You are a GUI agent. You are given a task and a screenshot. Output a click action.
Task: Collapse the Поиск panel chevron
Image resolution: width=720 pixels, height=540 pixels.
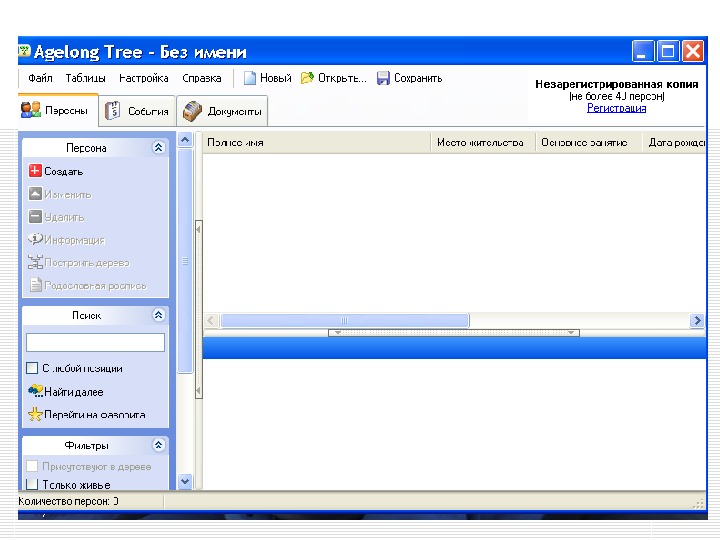[x=158, y=315]
